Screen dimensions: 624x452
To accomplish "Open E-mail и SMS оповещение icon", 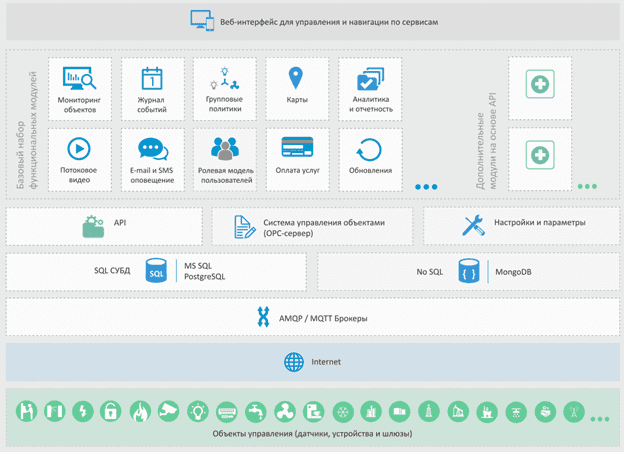I will click(152, 148).
